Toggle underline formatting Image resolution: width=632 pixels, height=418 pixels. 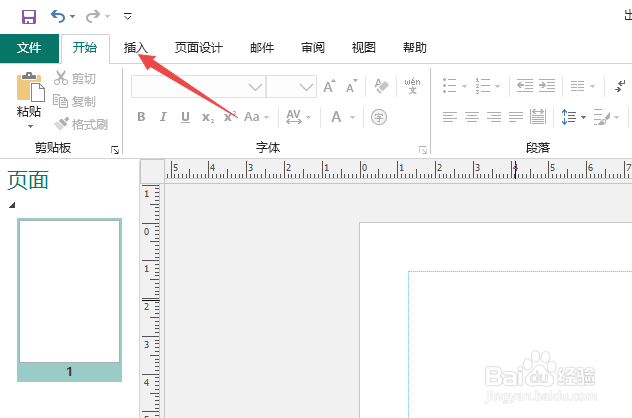click(185, 117)
